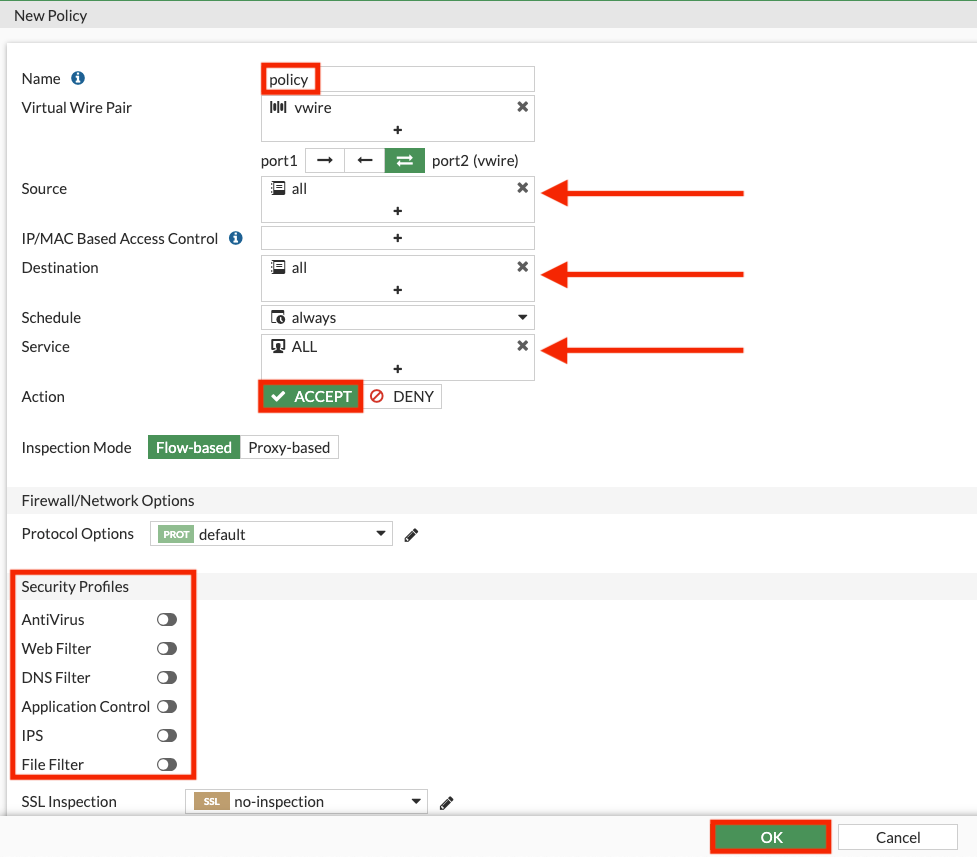The height and width of the screenshot is (857, 977).
Task: Click the SSL badge in SSL Inspection
Action: click(x=211, y=802)
